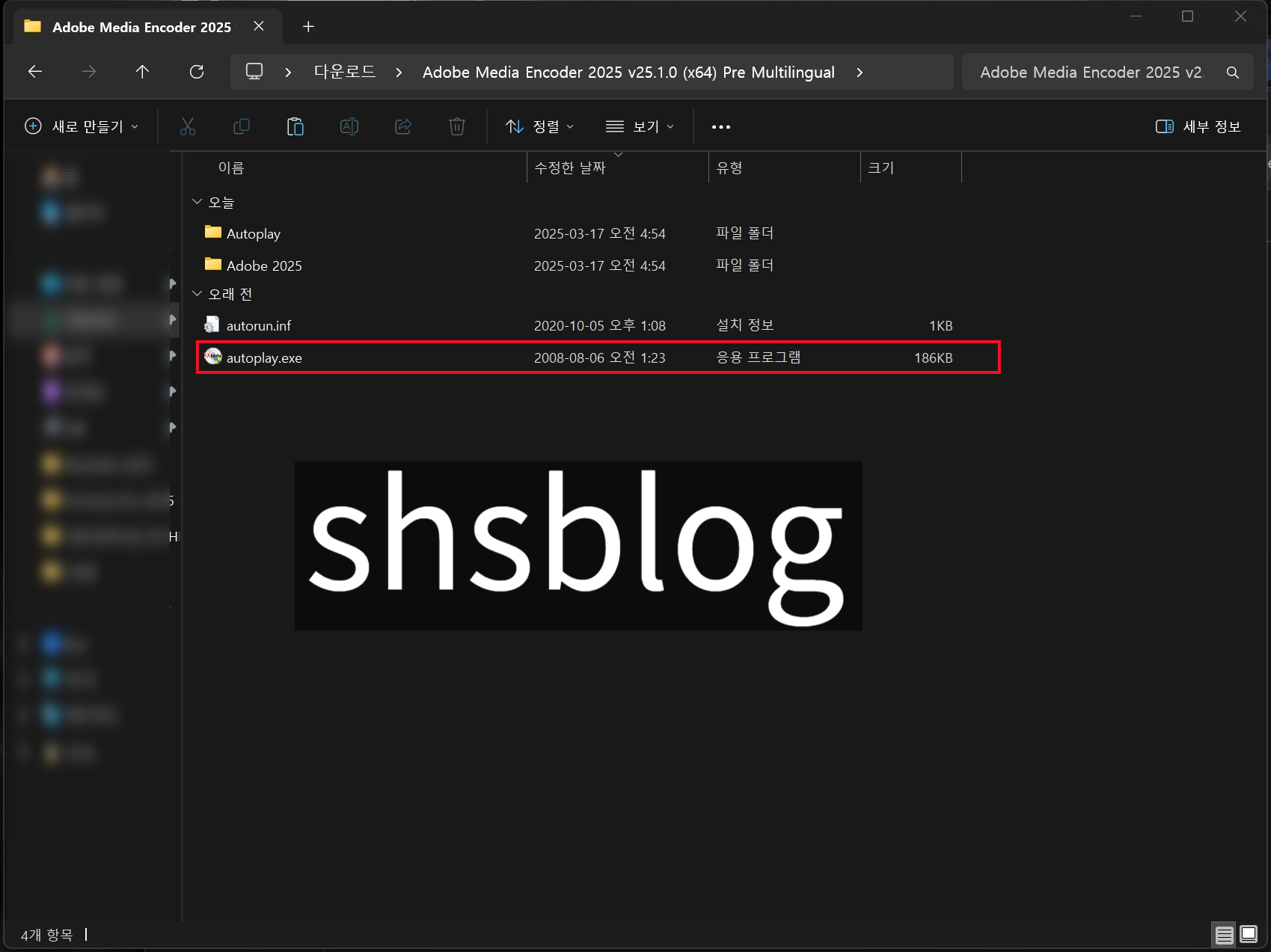The height and width of the screenshot is (952, 1271).
Task: Select the Autoplay folder icon
Action: click(213, 232)
